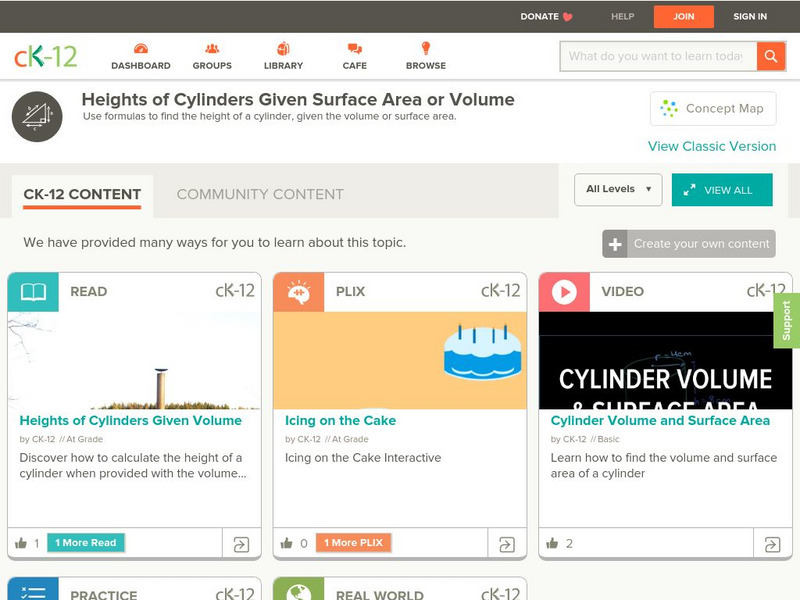This screenshot has height=600, width=800.
Task: Click the PRACTICE card header
Action: (134, 589)
